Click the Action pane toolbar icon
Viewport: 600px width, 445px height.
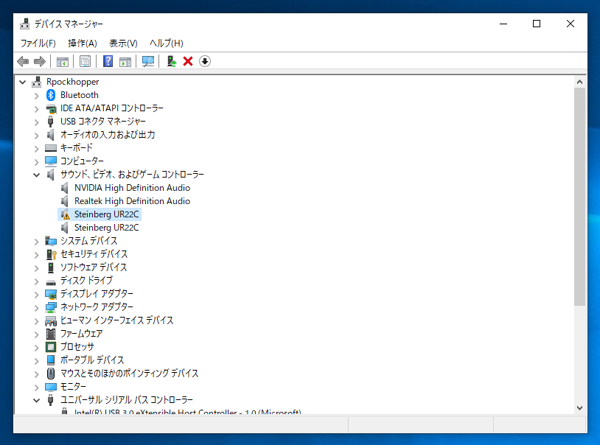(125, 61)
